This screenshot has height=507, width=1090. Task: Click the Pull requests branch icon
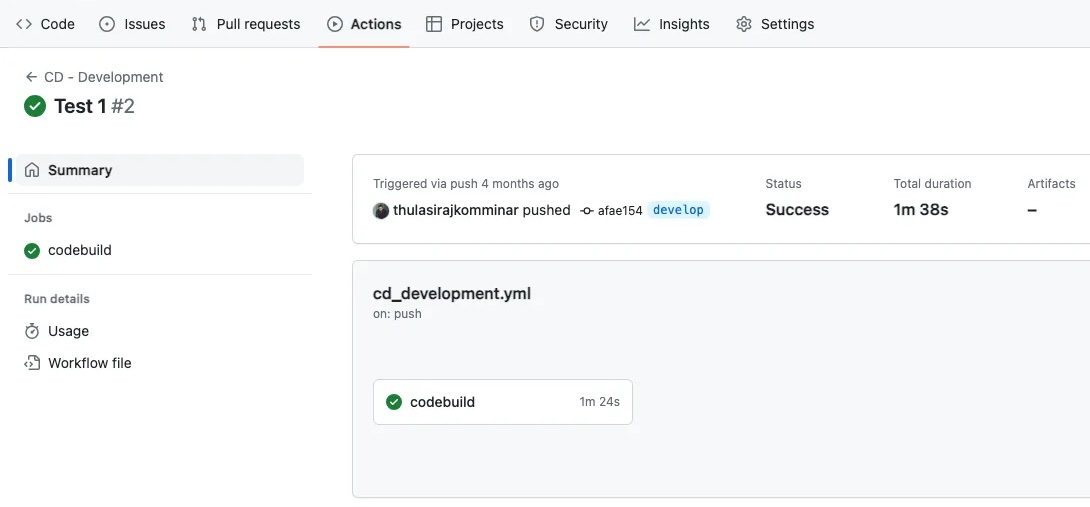(x=199, y=24)
